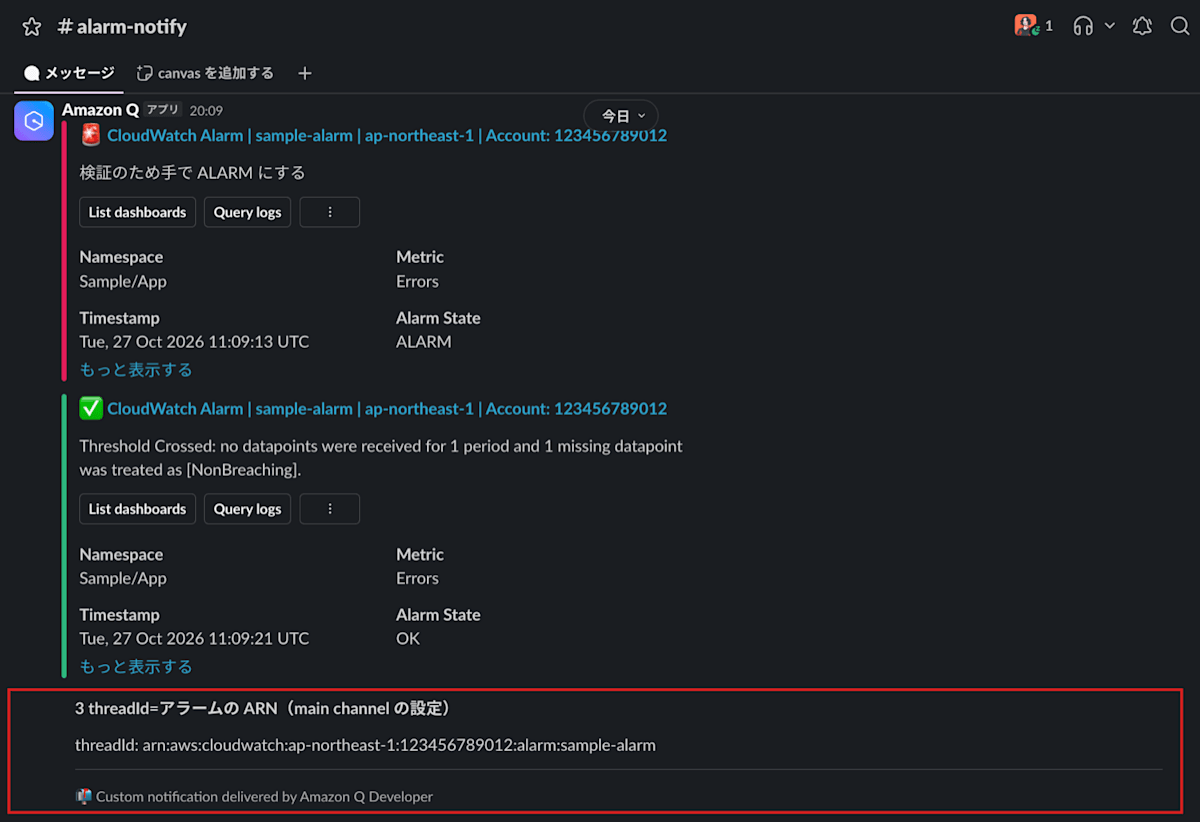This screenshot has width=1200, height=822.
Task: Select the threadId ARN text line
Action: [366, 745]
